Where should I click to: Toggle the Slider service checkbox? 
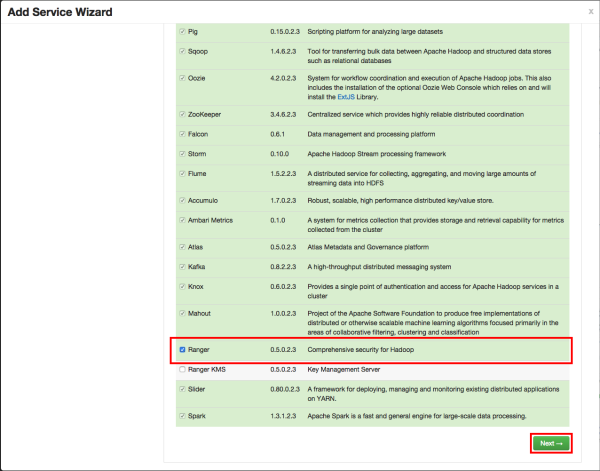(182, 389)
